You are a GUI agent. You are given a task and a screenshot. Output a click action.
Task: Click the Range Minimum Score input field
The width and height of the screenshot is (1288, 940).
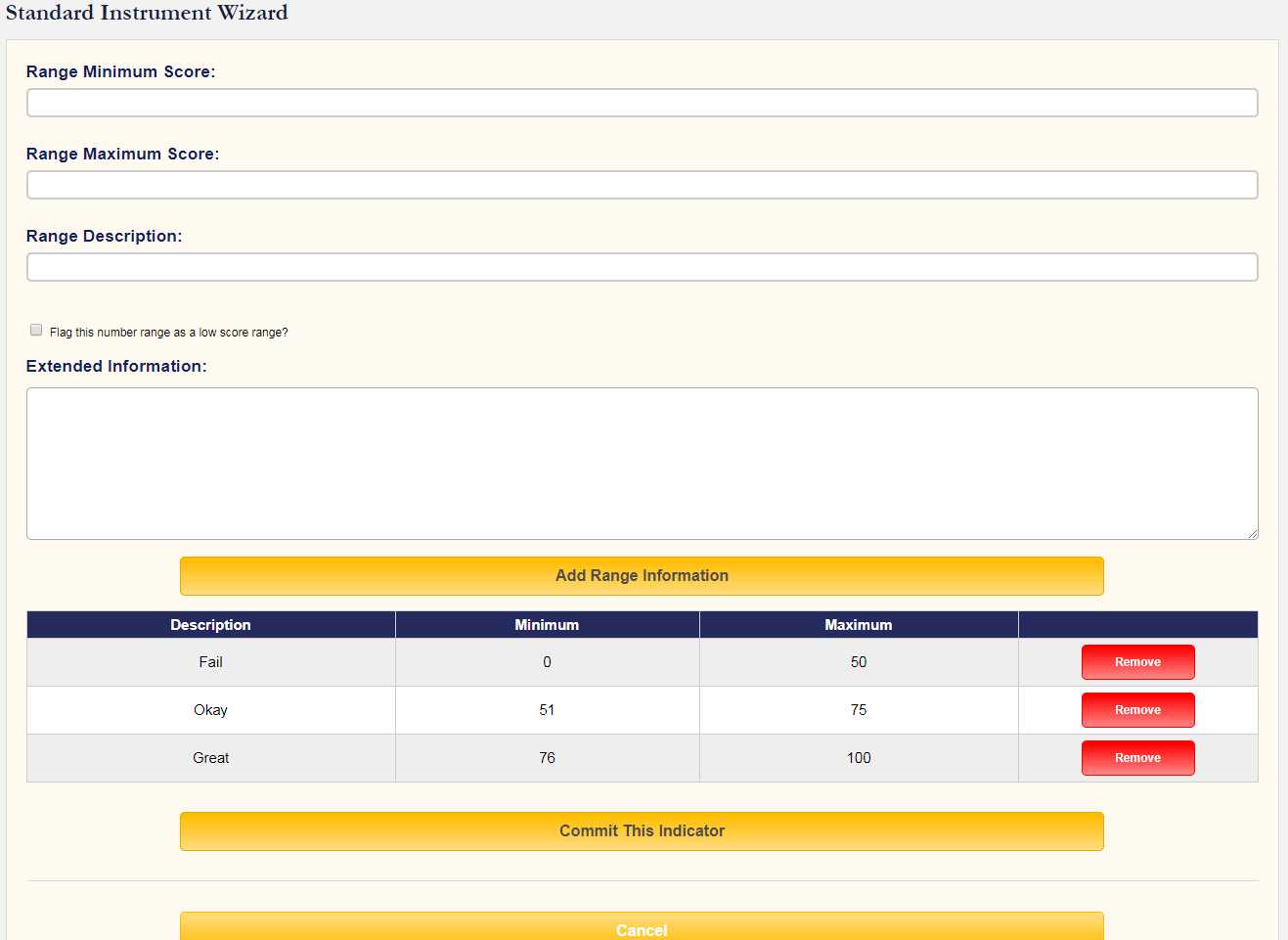(x=642, y=103)
